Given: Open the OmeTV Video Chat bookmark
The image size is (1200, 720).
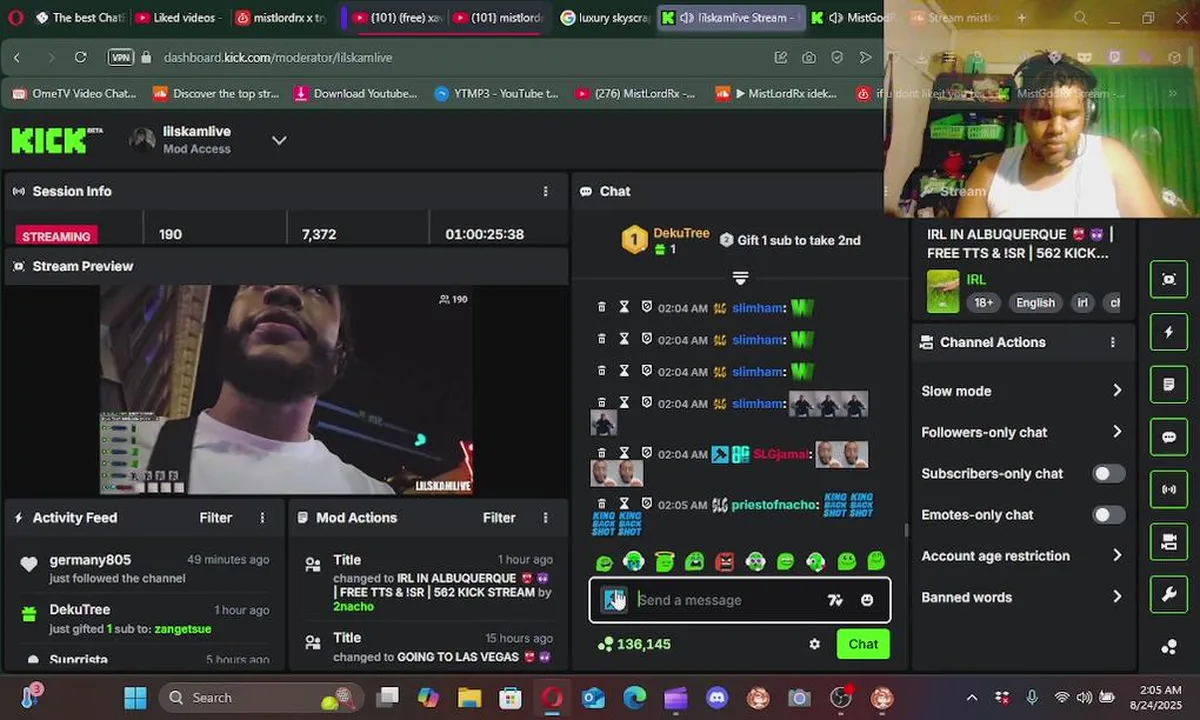Looking at the screenshot, I should point(74,94).
